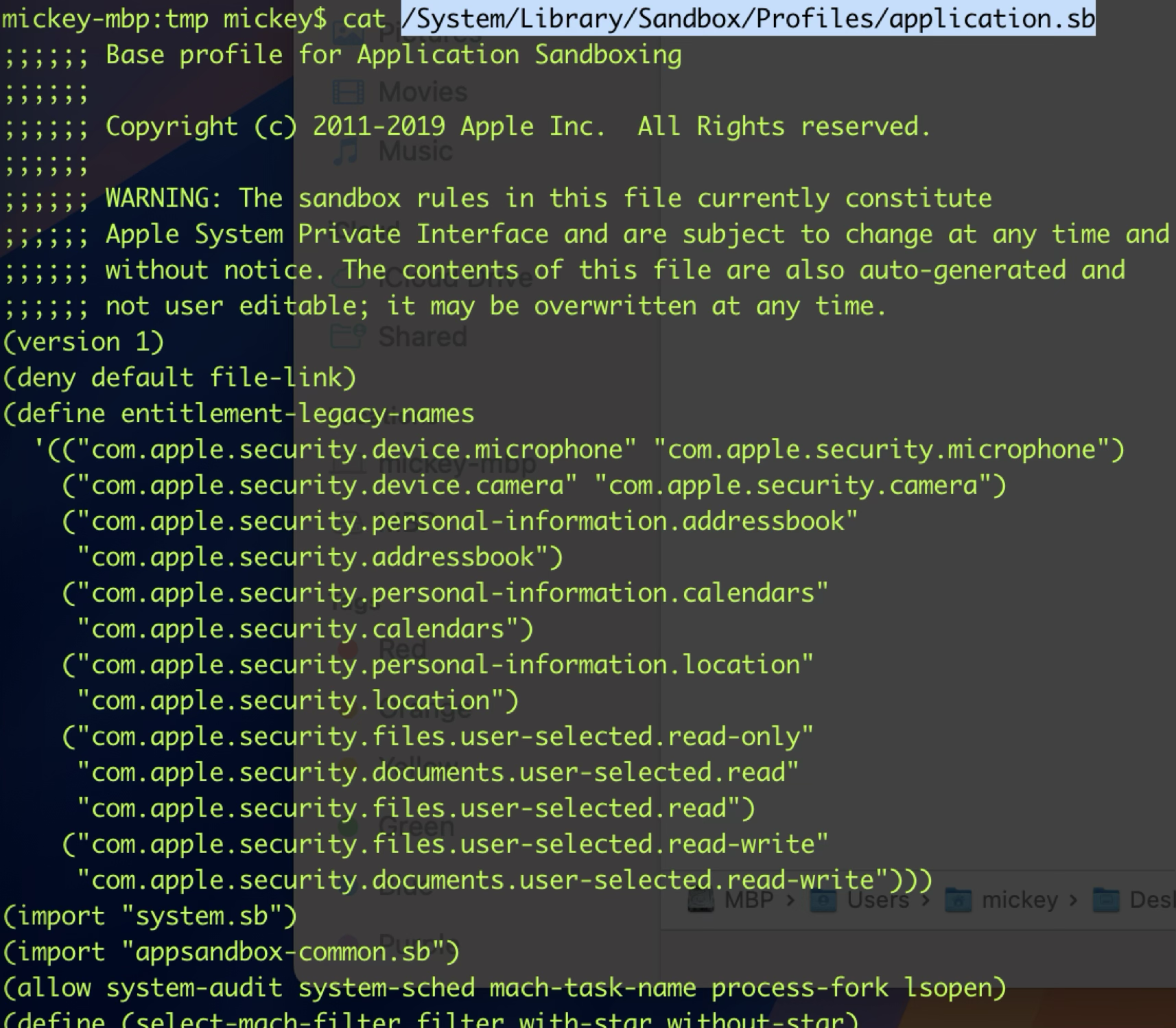Click the '(allow system-audit system-sched' line

(x=504, y=988)
